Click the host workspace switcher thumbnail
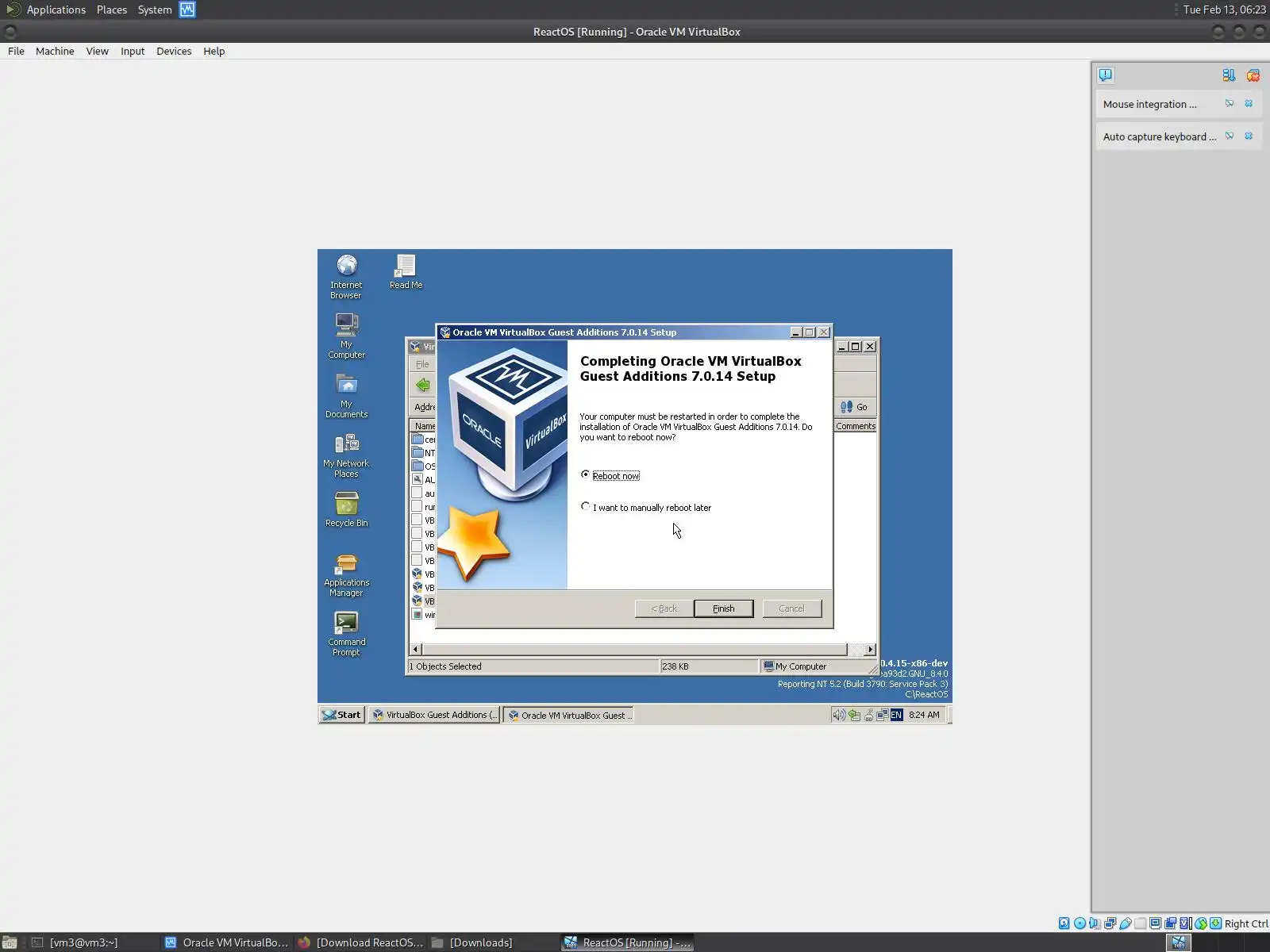The height and width of the screenshot is (952, 1270). (1179, 942)
